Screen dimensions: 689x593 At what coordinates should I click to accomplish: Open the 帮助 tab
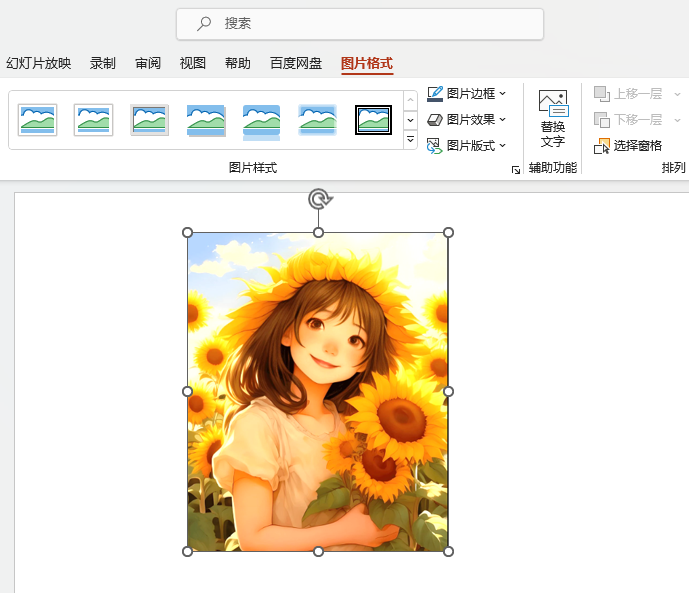coord(238,63)
